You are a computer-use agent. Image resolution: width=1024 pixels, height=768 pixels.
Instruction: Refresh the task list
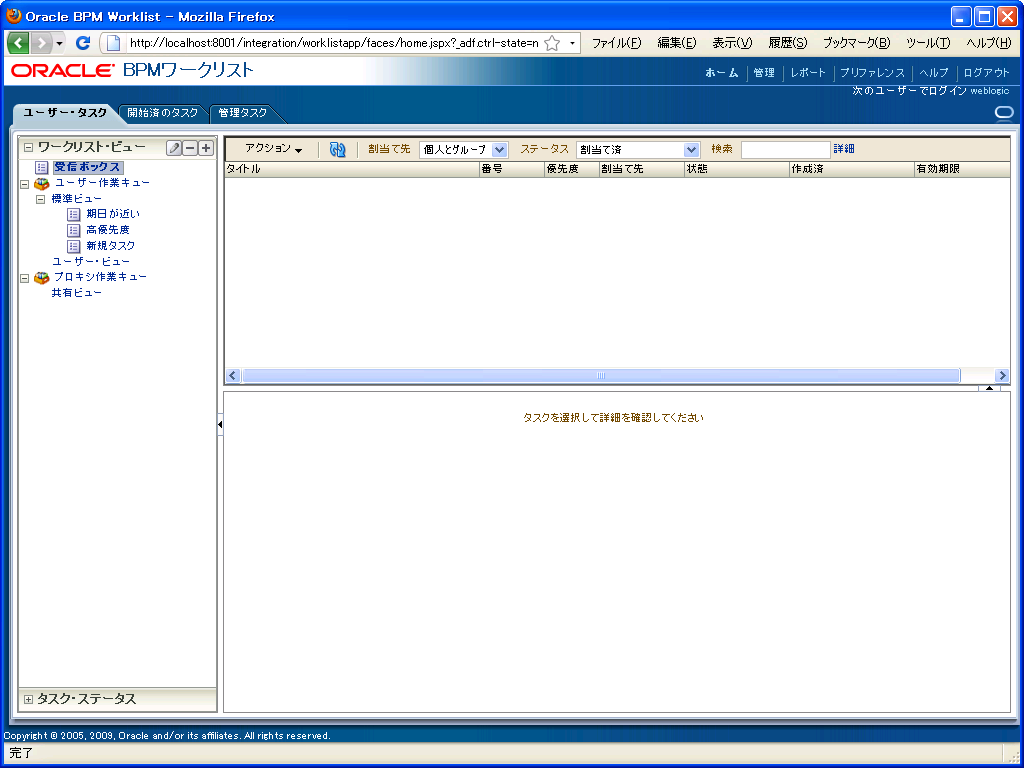coord(338,149)
